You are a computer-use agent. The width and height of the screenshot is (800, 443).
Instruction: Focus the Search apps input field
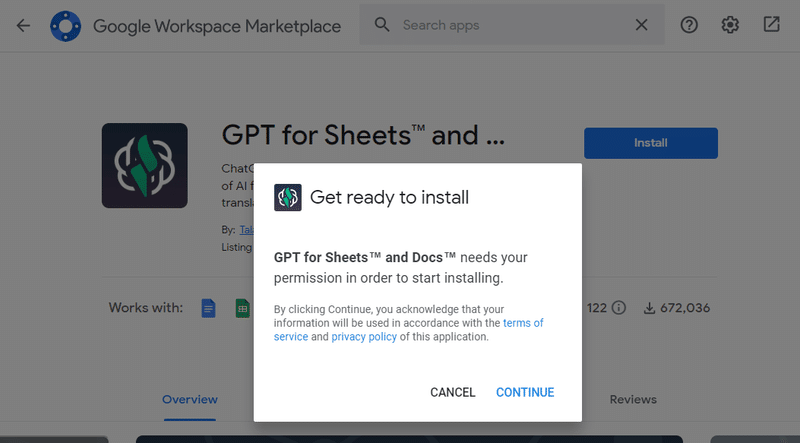pos(512,24)
